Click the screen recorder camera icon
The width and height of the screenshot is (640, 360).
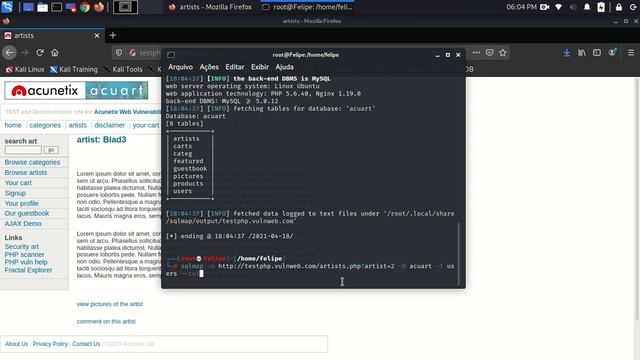[544, 7]
